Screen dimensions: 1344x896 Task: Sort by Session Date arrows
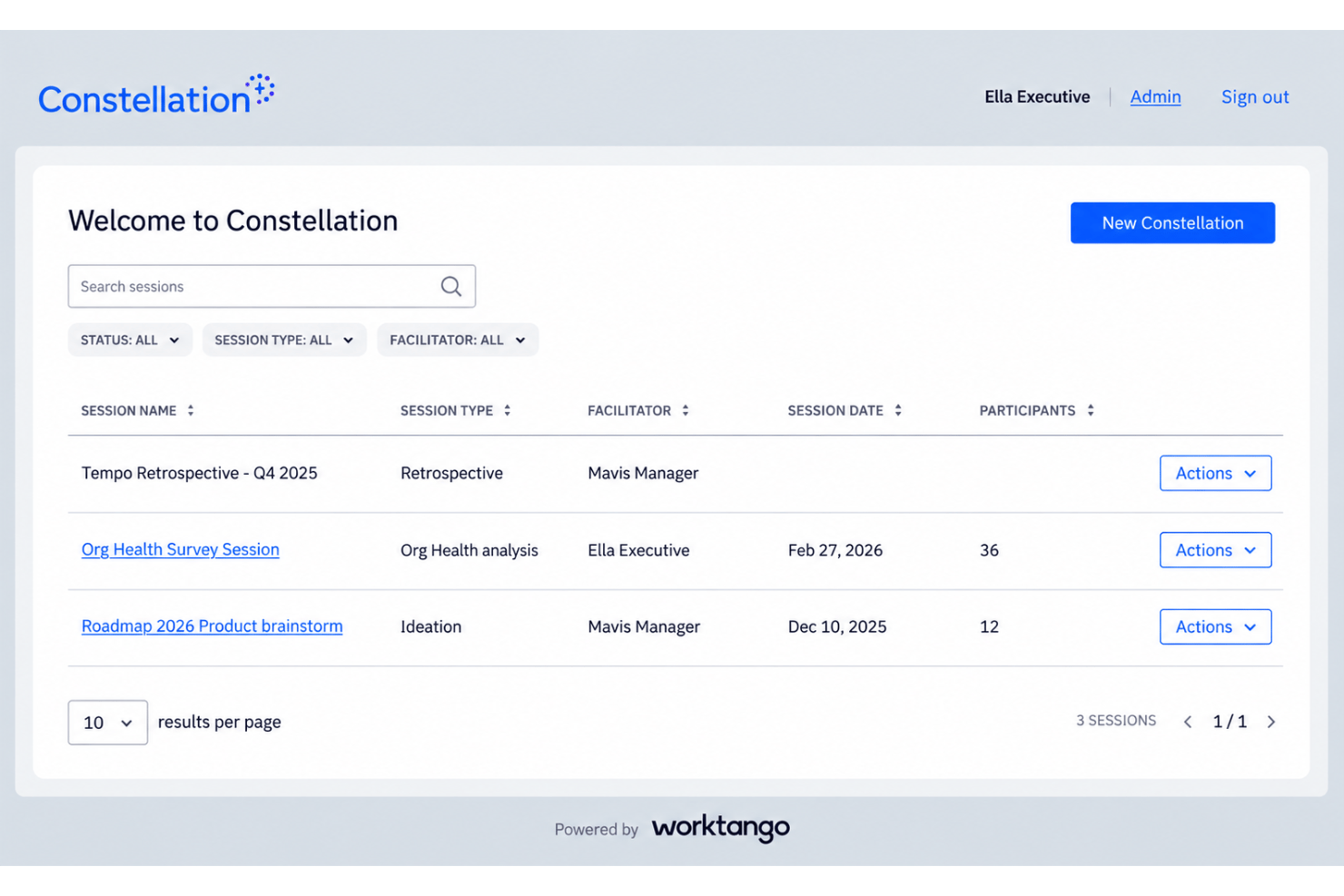tap(898, 410)
